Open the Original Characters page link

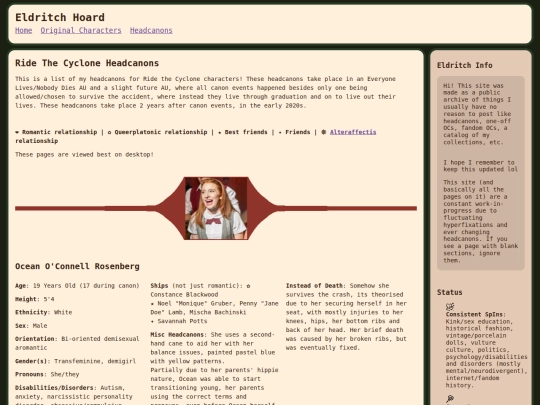tap(81, 30)
